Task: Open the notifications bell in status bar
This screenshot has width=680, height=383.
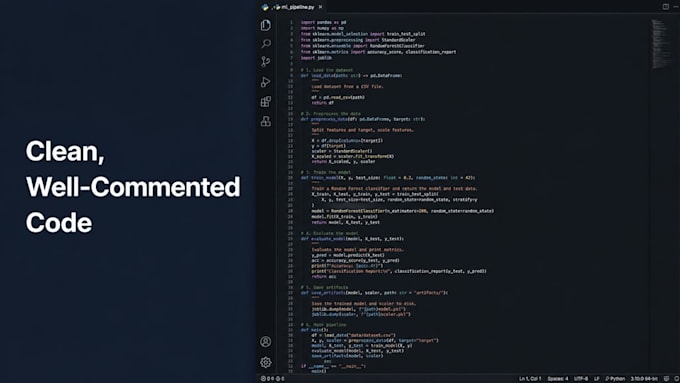Action: (676, 379)
